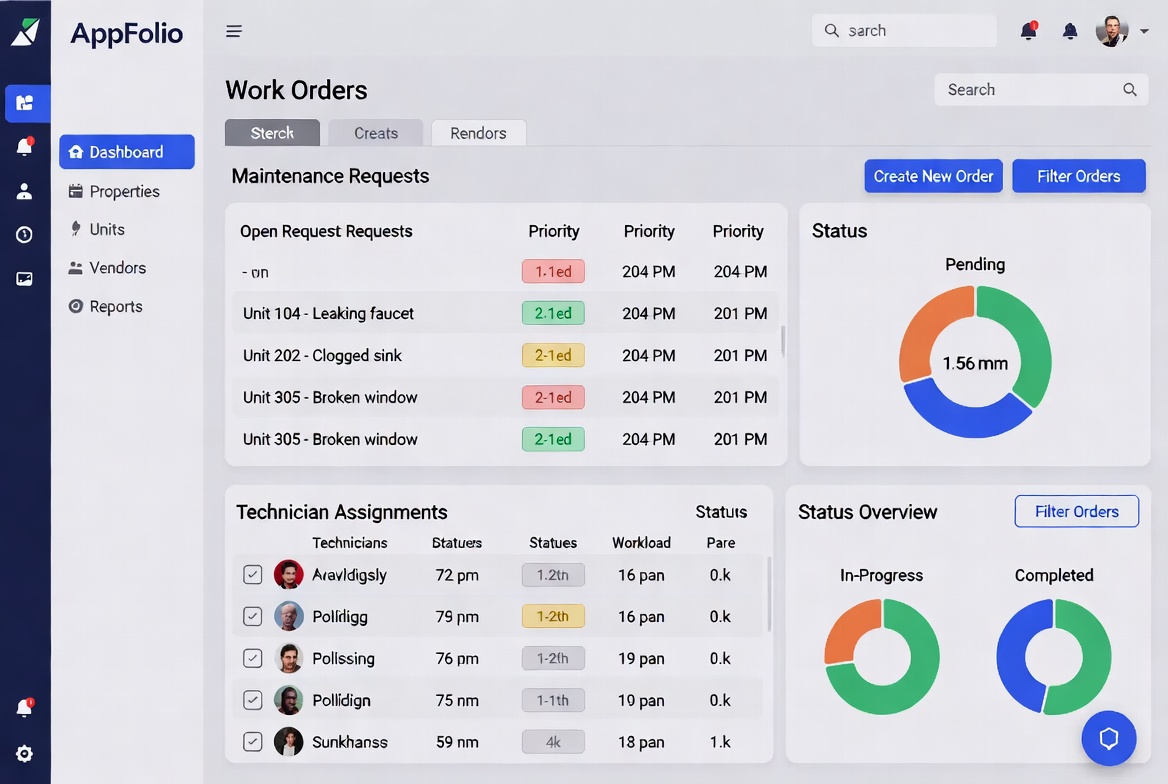The height and width of the screenshot is (784, 1168).
Task: Click the AppFolio logo icon
Action: click(x=25, y=32)
